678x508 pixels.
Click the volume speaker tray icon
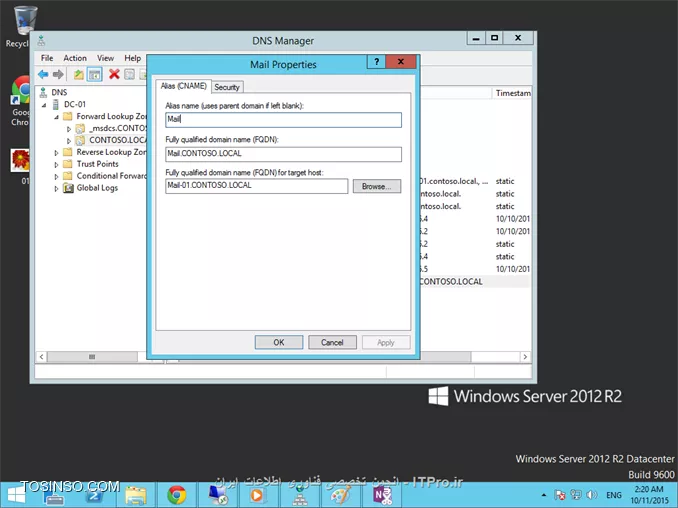coord(592,495)
